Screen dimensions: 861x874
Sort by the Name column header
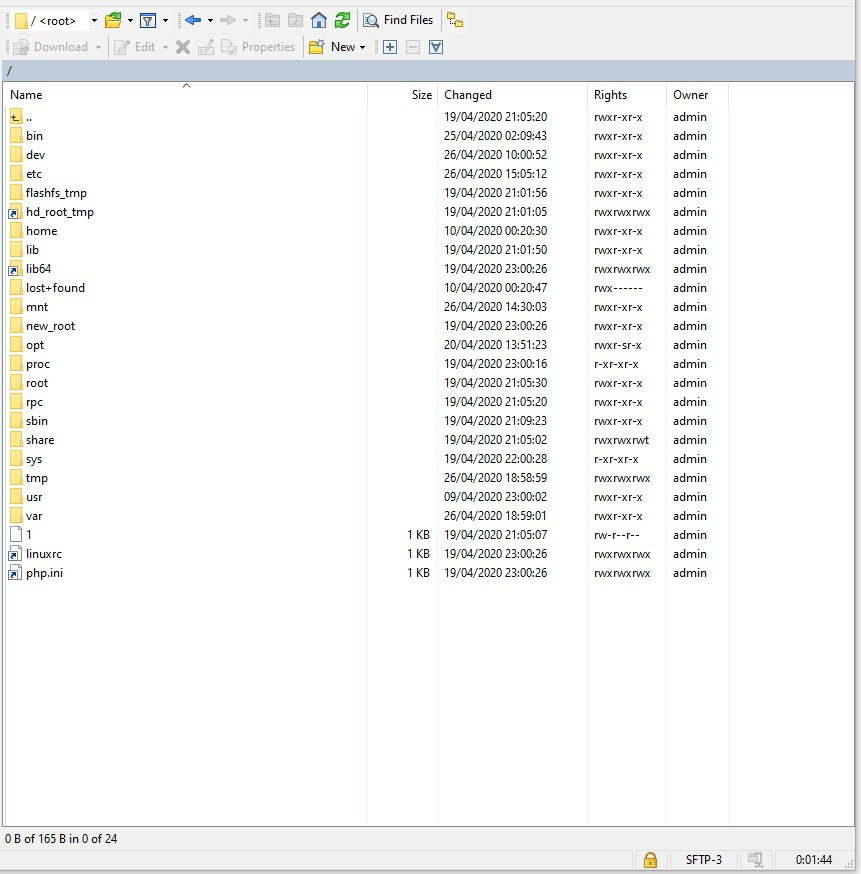click(186, 94)
